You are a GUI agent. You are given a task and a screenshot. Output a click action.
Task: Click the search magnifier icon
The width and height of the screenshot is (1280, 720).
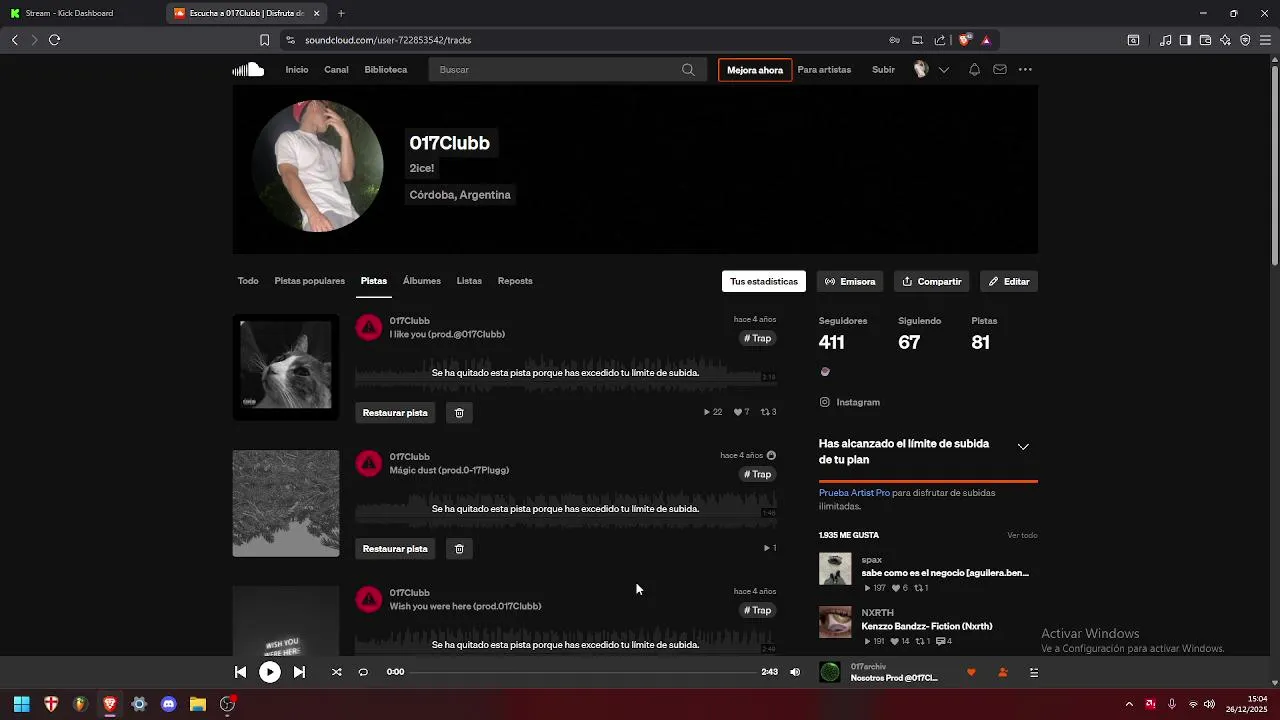pos(688,70)
